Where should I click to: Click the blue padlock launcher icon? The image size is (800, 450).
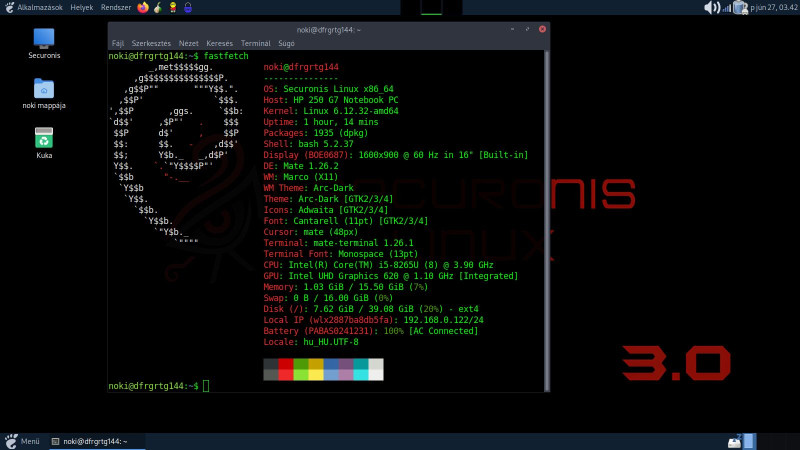pyautogui.click(x=188, y=7)
